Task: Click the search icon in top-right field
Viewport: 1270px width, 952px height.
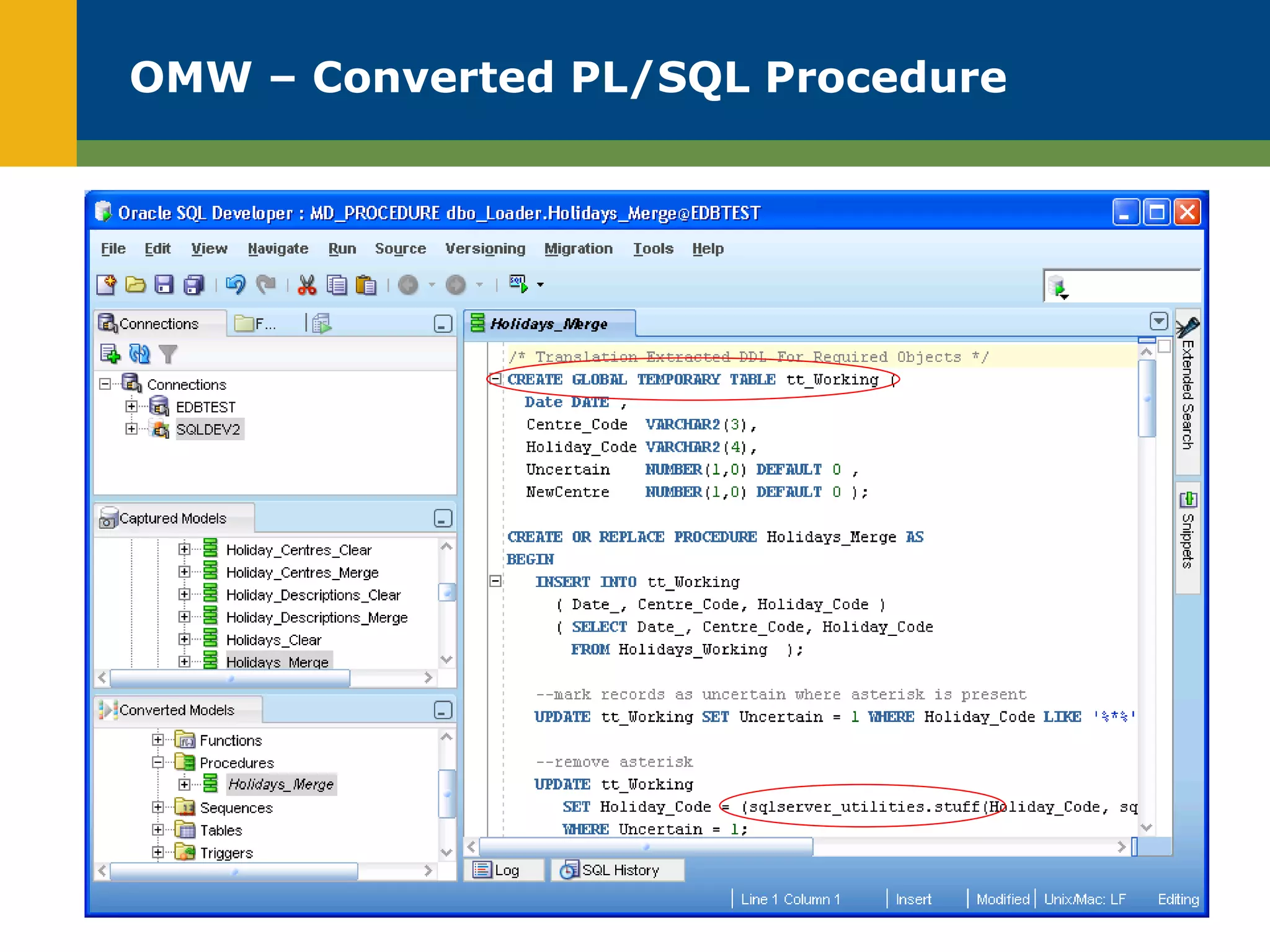Action: coord(1059,288)
